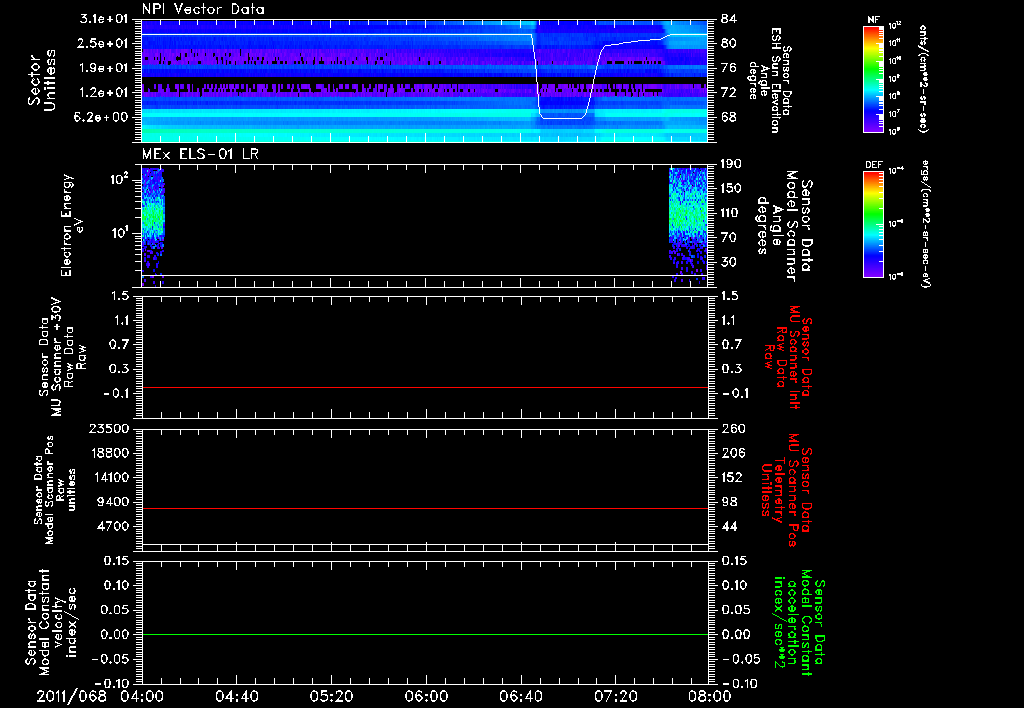
Task: Click the 84 degree elevation tick
Action: (728, 19)
